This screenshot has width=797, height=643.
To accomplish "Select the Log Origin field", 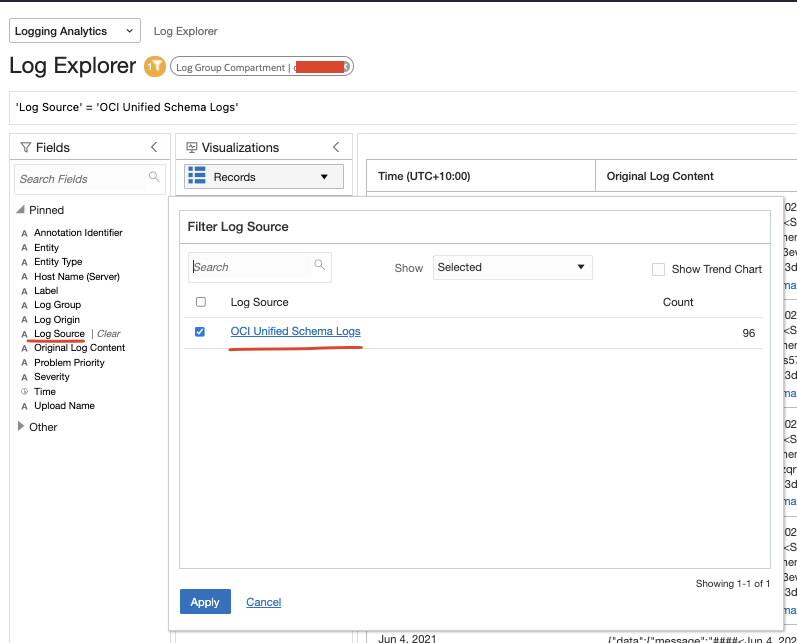I will point(57,319).
